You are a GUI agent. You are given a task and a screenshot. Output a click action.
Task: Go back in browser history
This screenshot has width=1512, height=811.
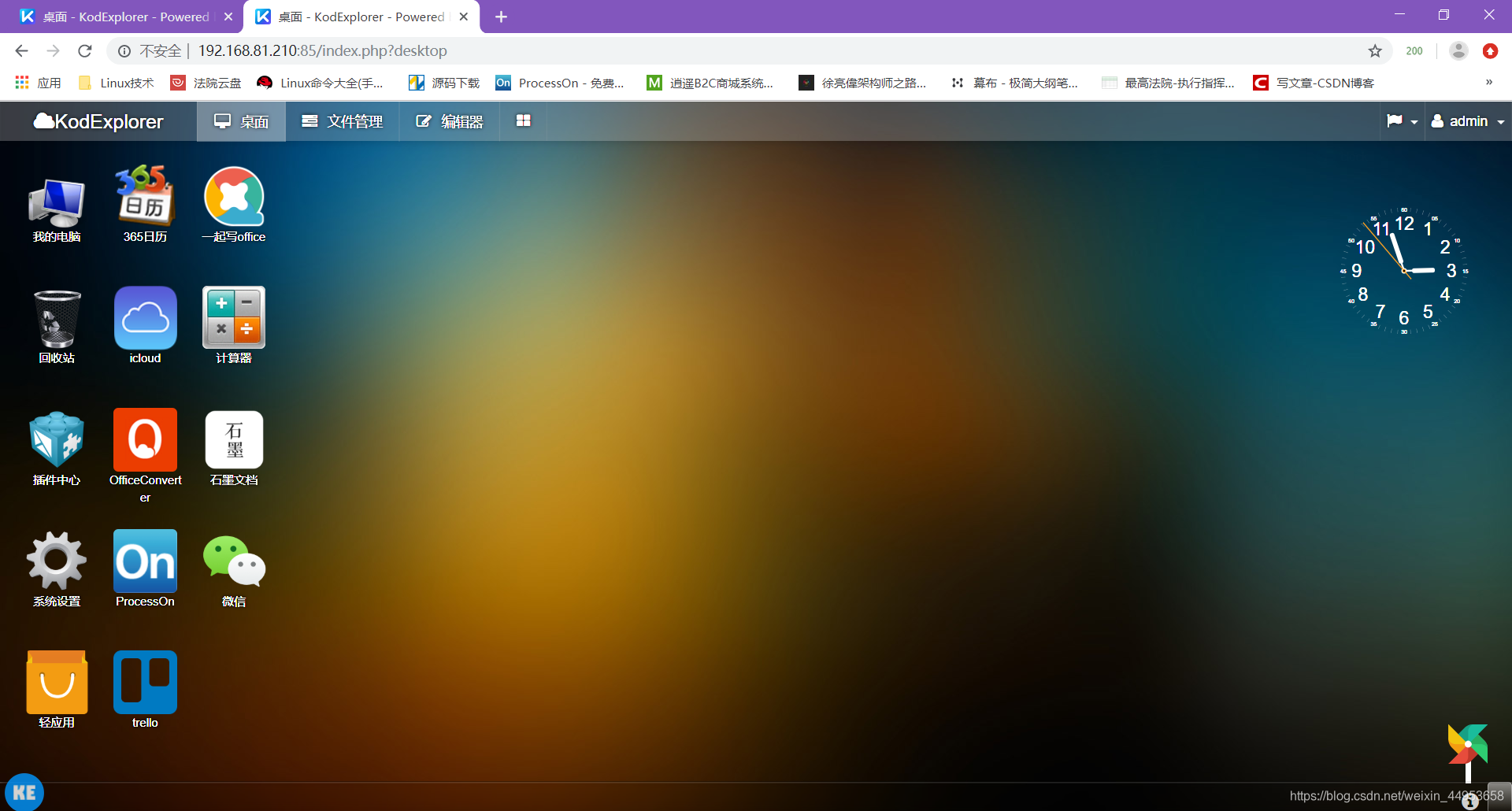(21, 50)
